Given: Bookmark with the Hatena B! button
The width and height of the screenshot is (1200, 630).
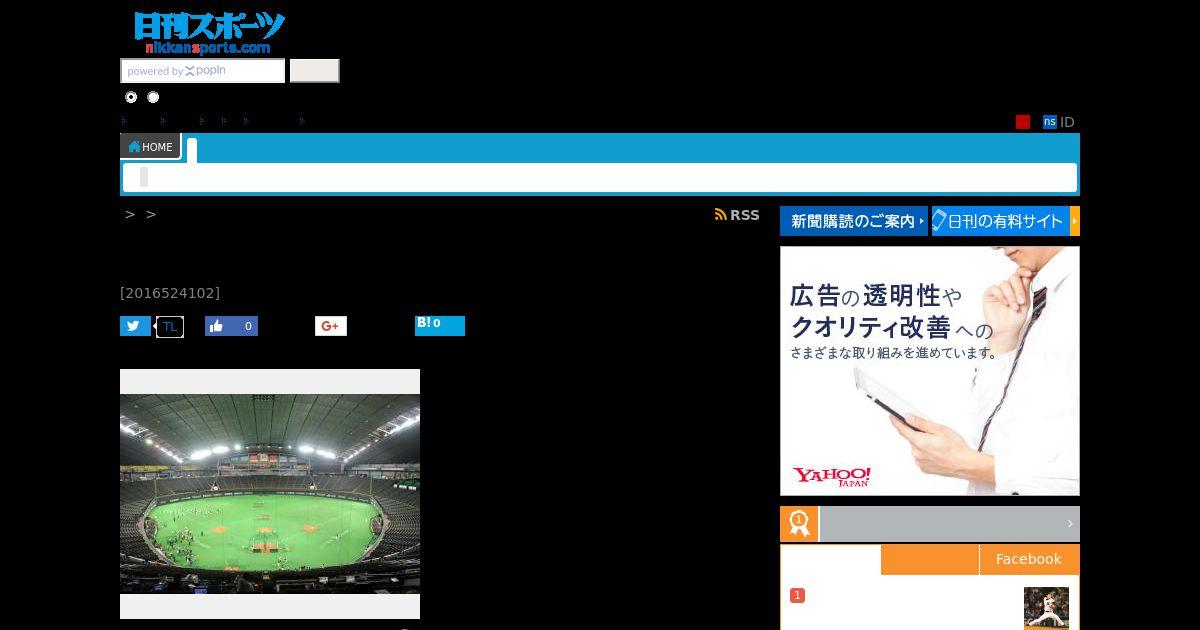Looking at the screenshot, I should [x=440, y=325].
